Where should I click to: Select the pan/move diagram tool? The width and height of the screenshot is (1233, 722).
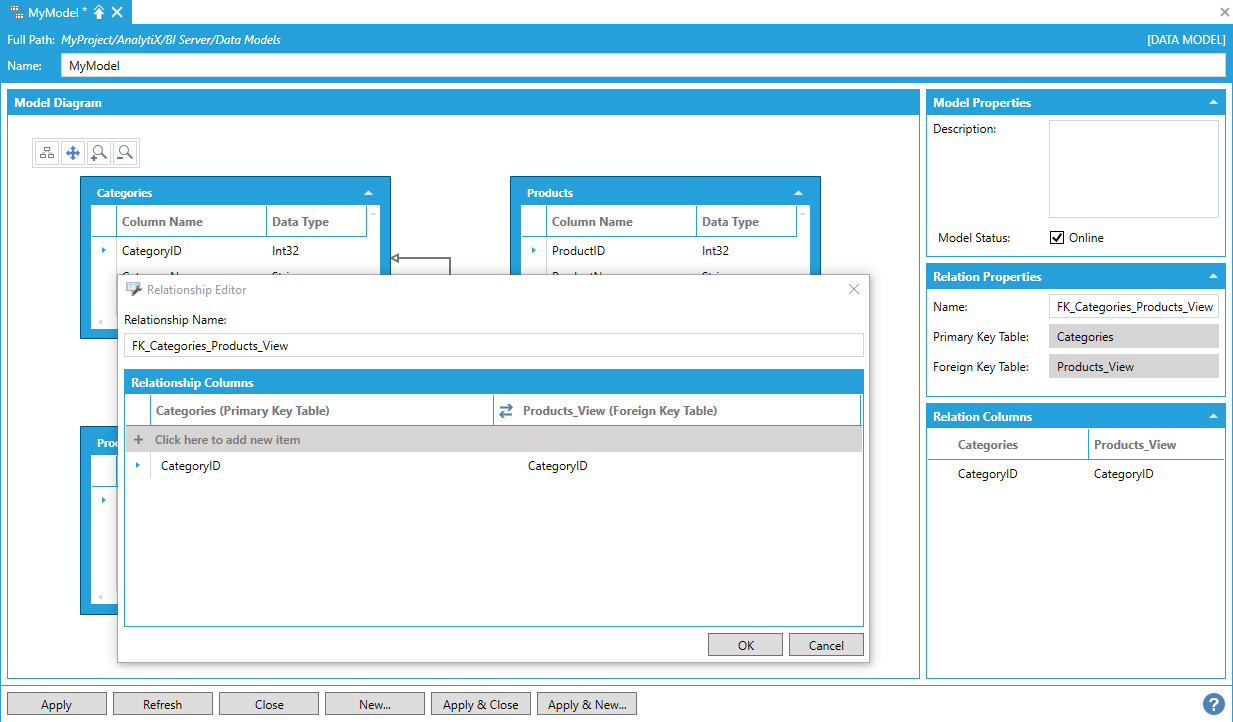pos(73,153)
